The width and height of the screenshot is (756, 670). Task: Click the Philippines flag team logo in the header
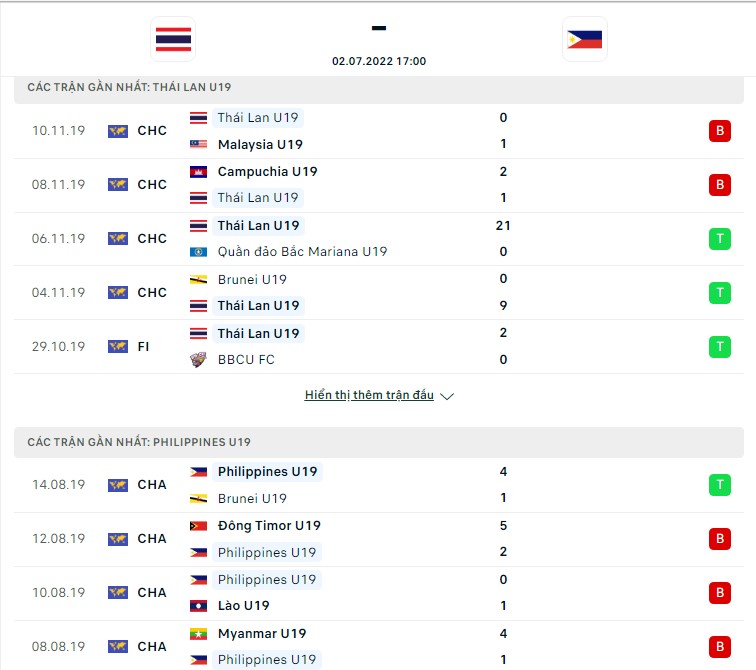[x=585, y=40]
